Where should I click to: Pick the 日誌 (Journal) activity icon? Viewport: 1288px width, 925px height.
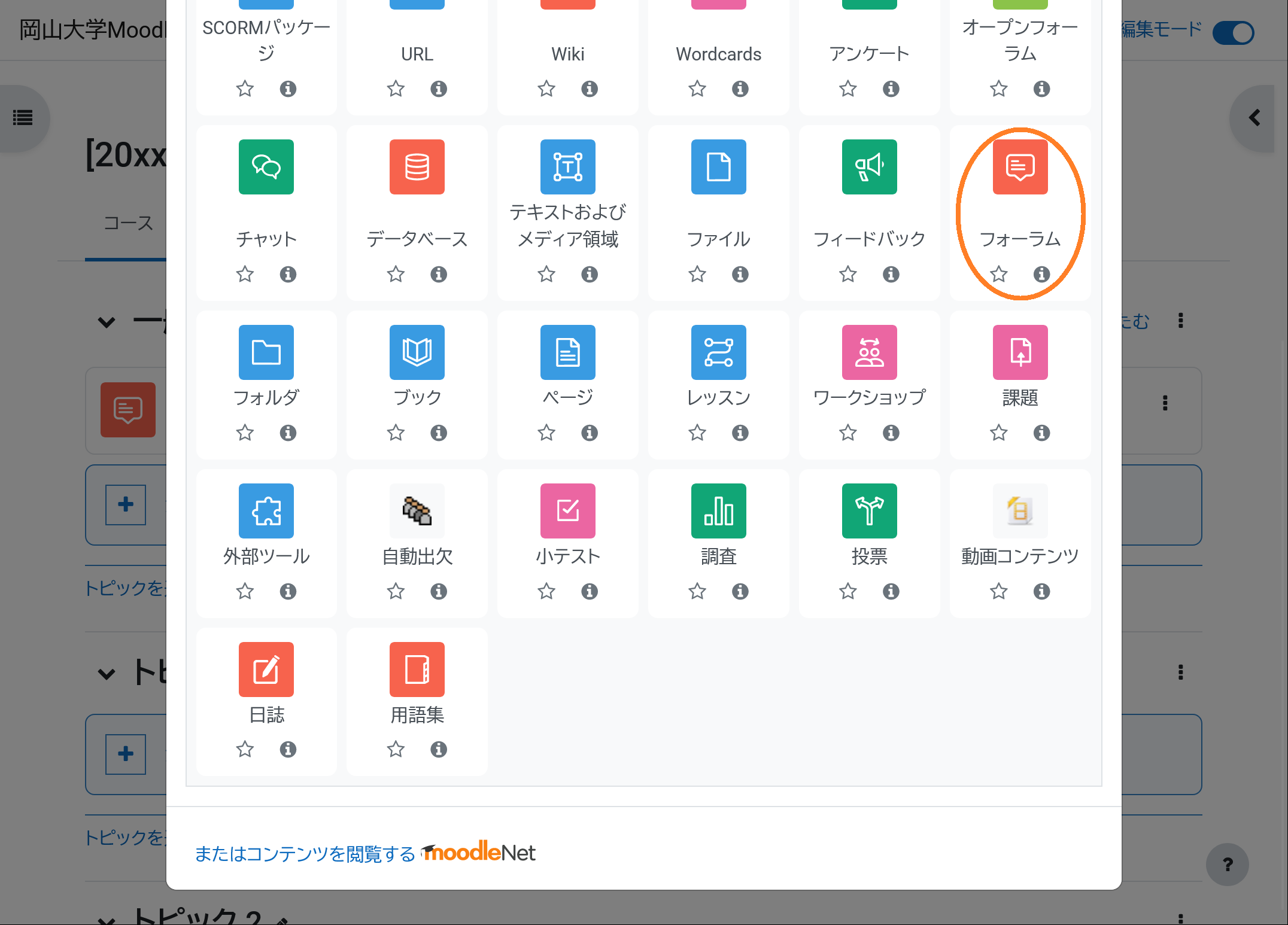(266, 670)
